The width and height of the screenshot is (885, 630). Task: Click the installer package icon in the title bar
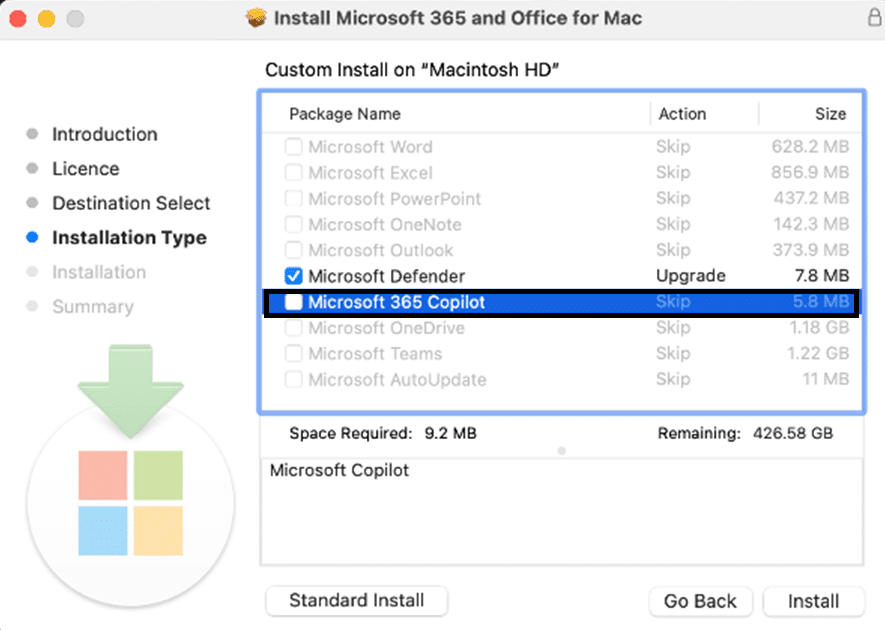pos(255,17)
